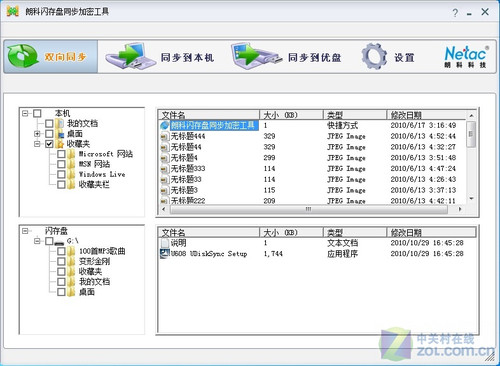Click the horizontal scrollbar thumb in top list
This screenshot has height=366, width=500.
pyautogui.click(x=309, y=209)
